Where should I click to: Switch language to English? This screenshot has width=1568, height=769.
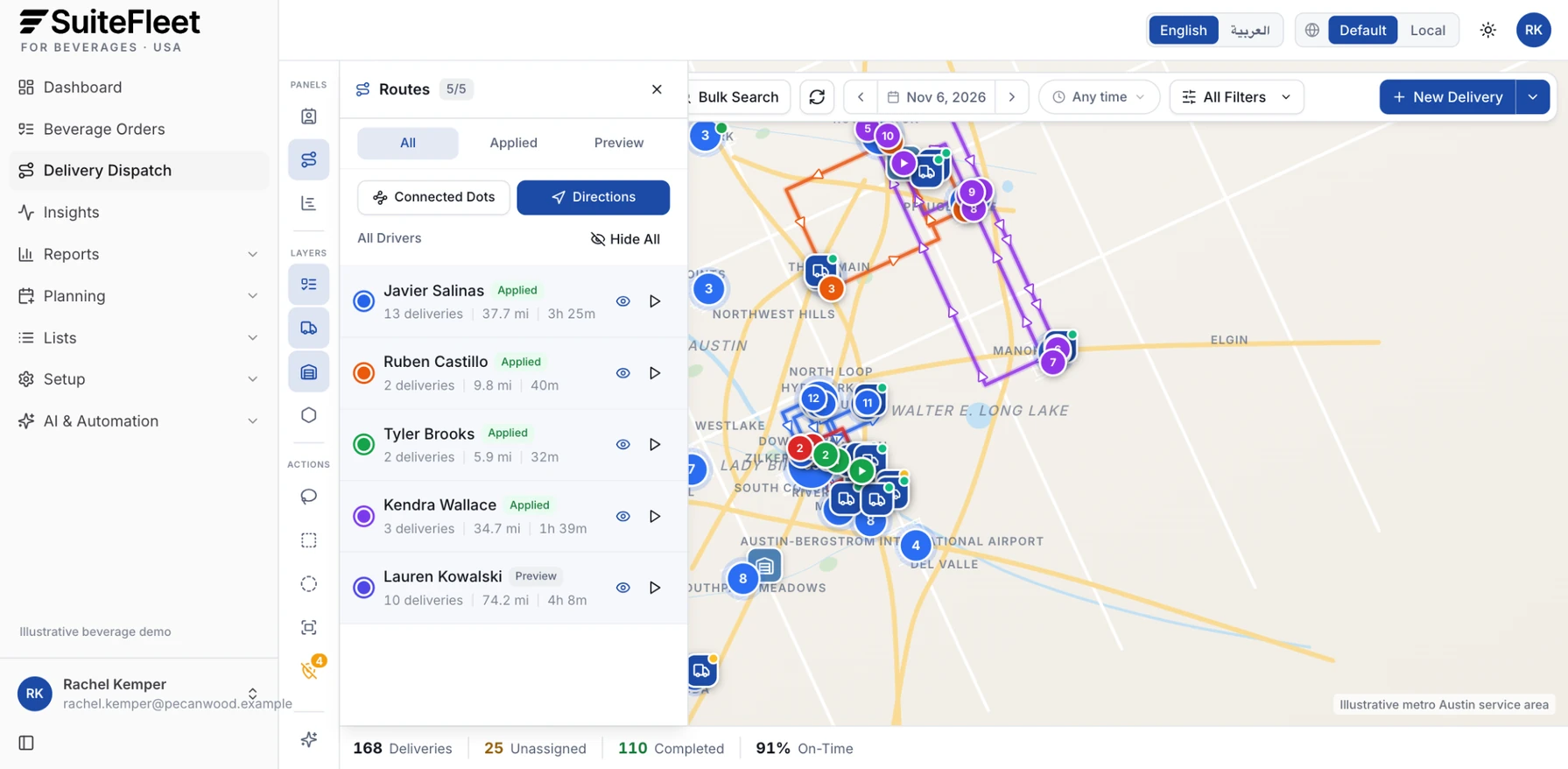pos(1183,30)
